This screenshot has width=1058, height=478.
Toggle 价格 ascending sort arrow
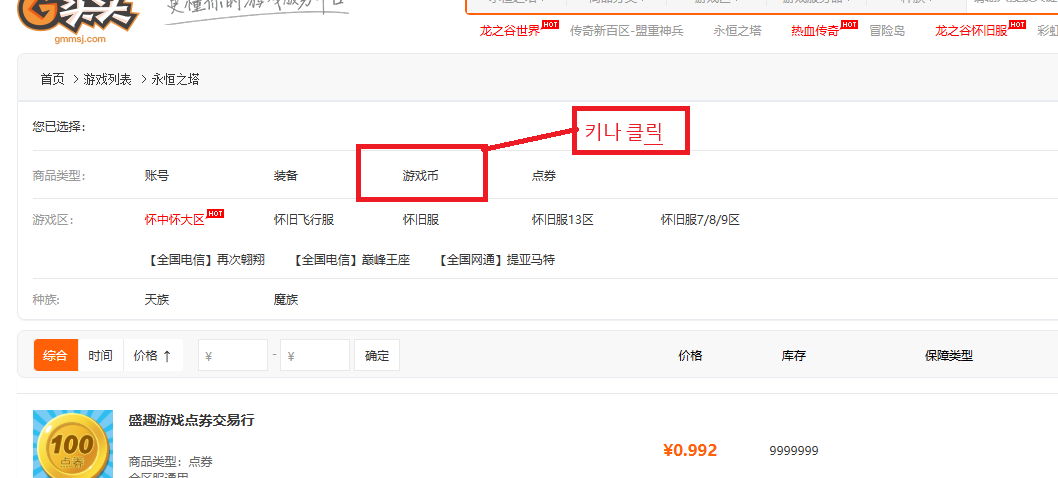click(x=153, y=355)
